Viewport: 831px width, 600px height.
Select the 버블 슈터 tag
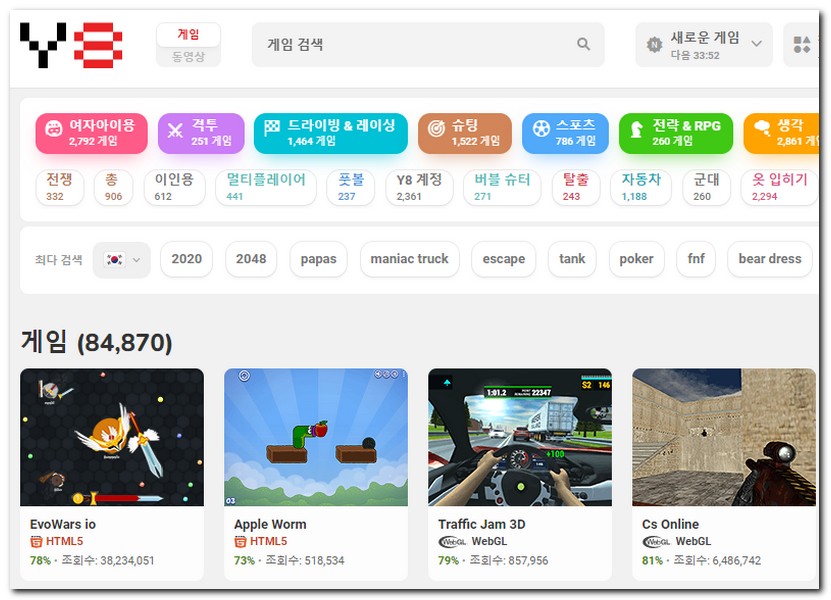(x=503, y=187)
